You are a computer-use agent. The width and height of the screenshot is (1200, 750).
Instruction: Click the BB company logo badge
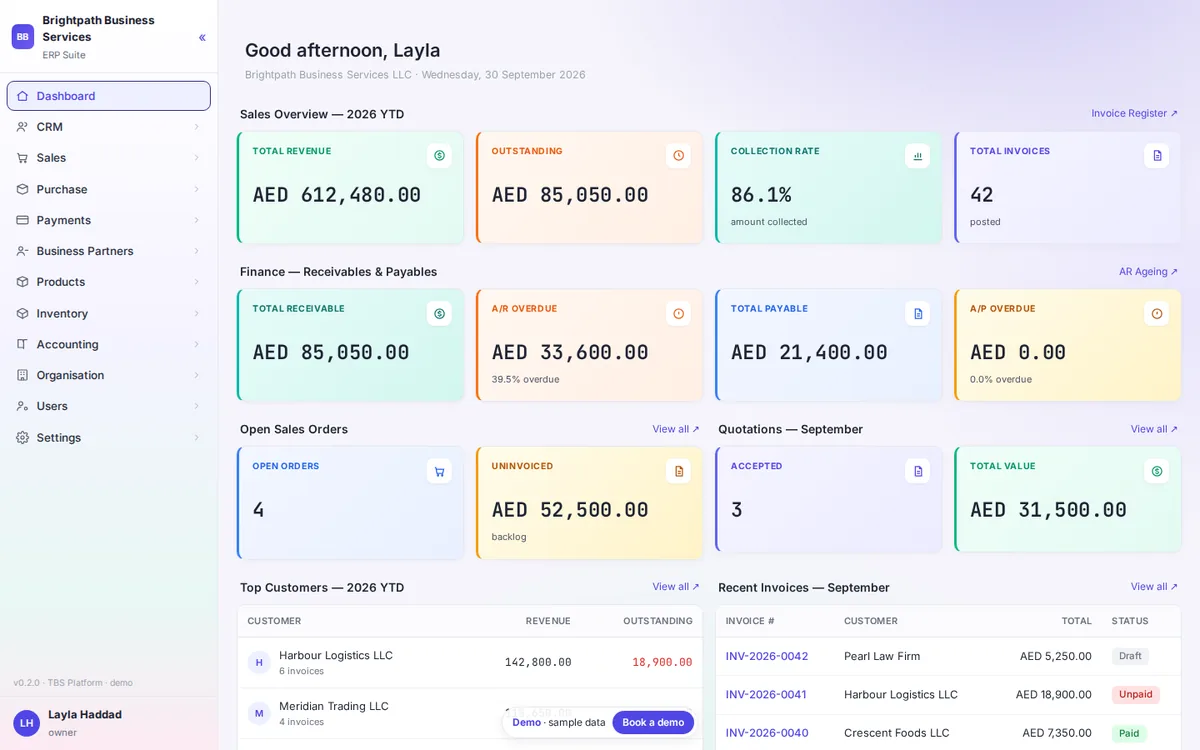click(x=23, y=37)
